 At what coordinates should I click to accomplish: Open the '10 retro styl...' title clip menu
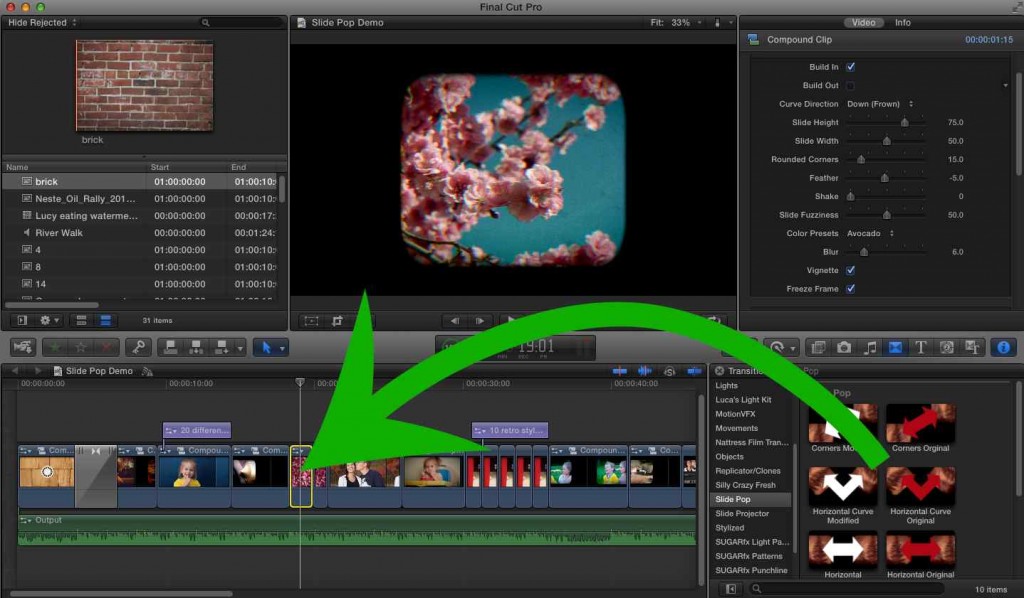(x=480, y=430)
